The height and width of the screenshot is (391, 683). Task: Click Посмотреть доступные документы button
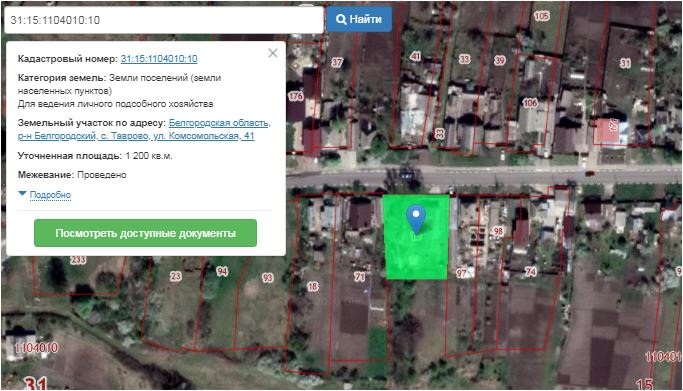[145, 233]
